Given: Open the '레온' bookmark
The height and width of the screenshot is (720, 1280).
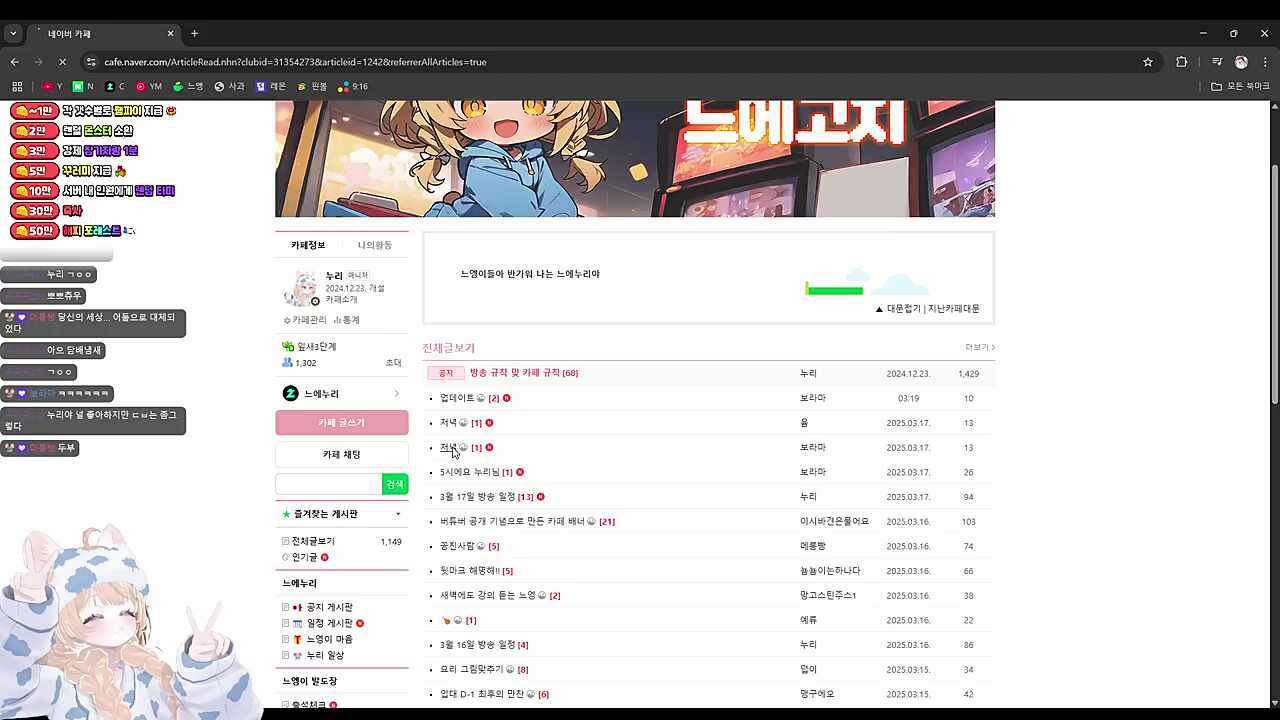Looking at the screenshot, I should pos(271,87).
